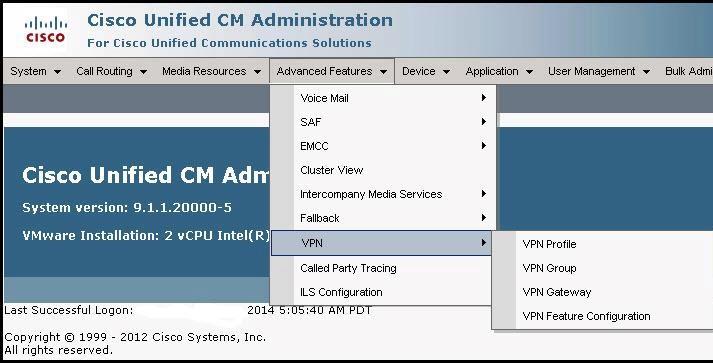Choose Cluster View from the menu
This screenshot has width=713, height=363.
tap(383, 170)
